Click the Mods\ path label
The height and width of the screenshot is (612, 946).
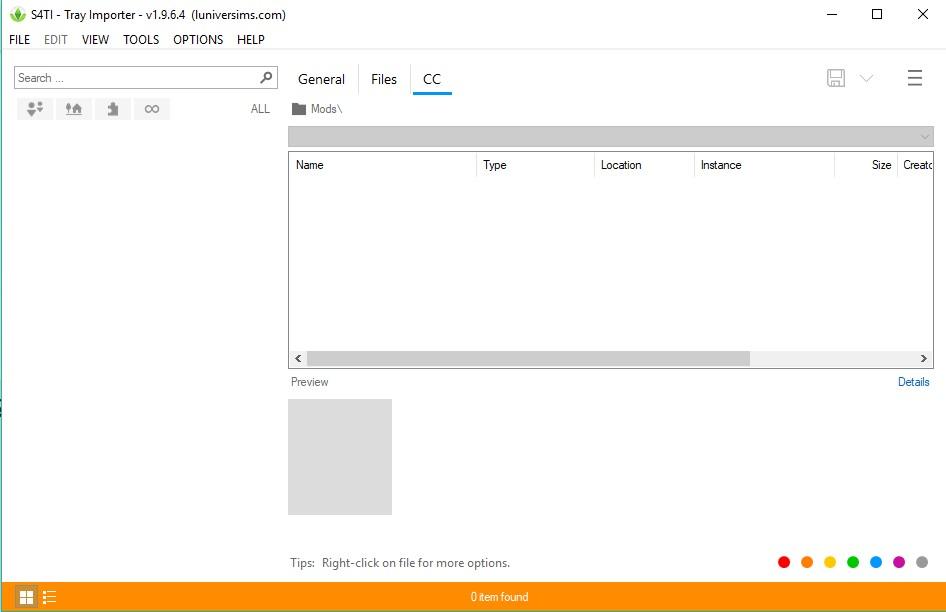pyautogui.click(x=326, y=109)
